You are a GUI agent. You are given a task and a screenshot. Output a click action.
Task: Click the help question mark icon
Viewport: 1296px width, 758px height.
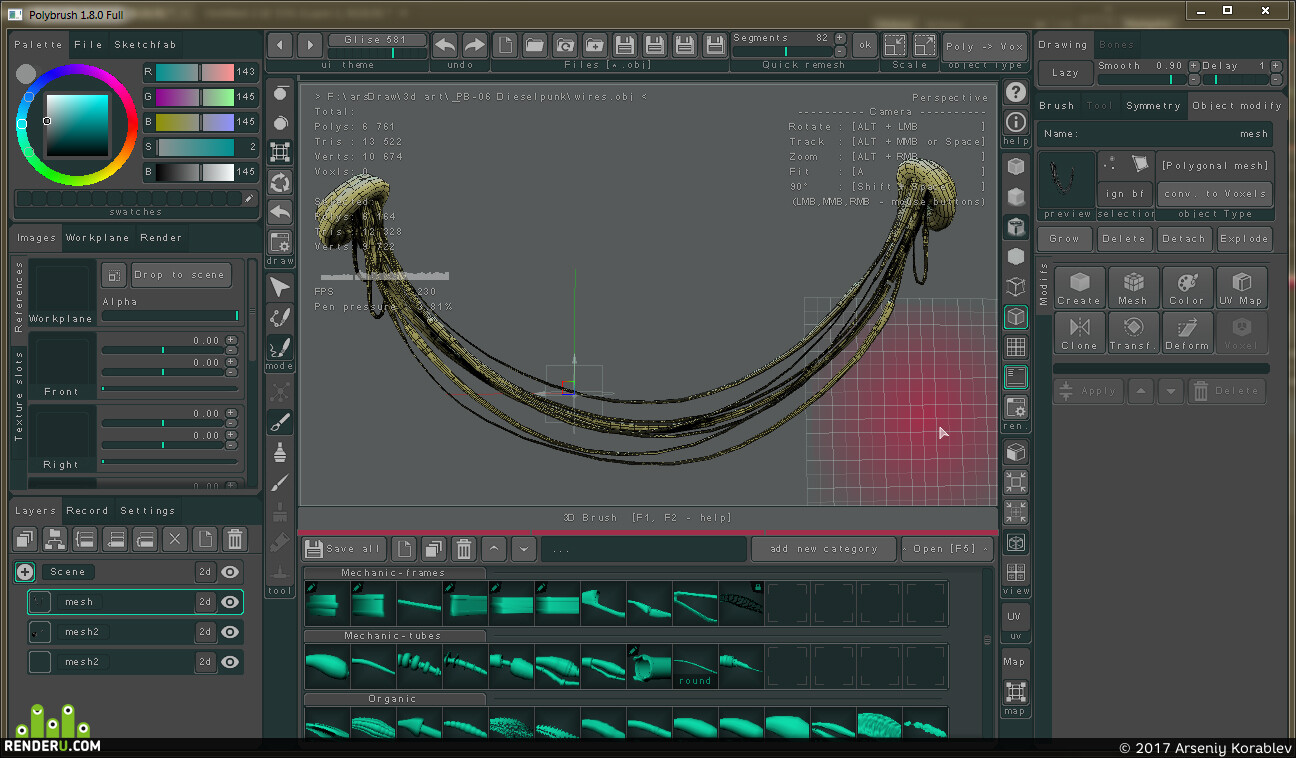(x=1016, y=93)
